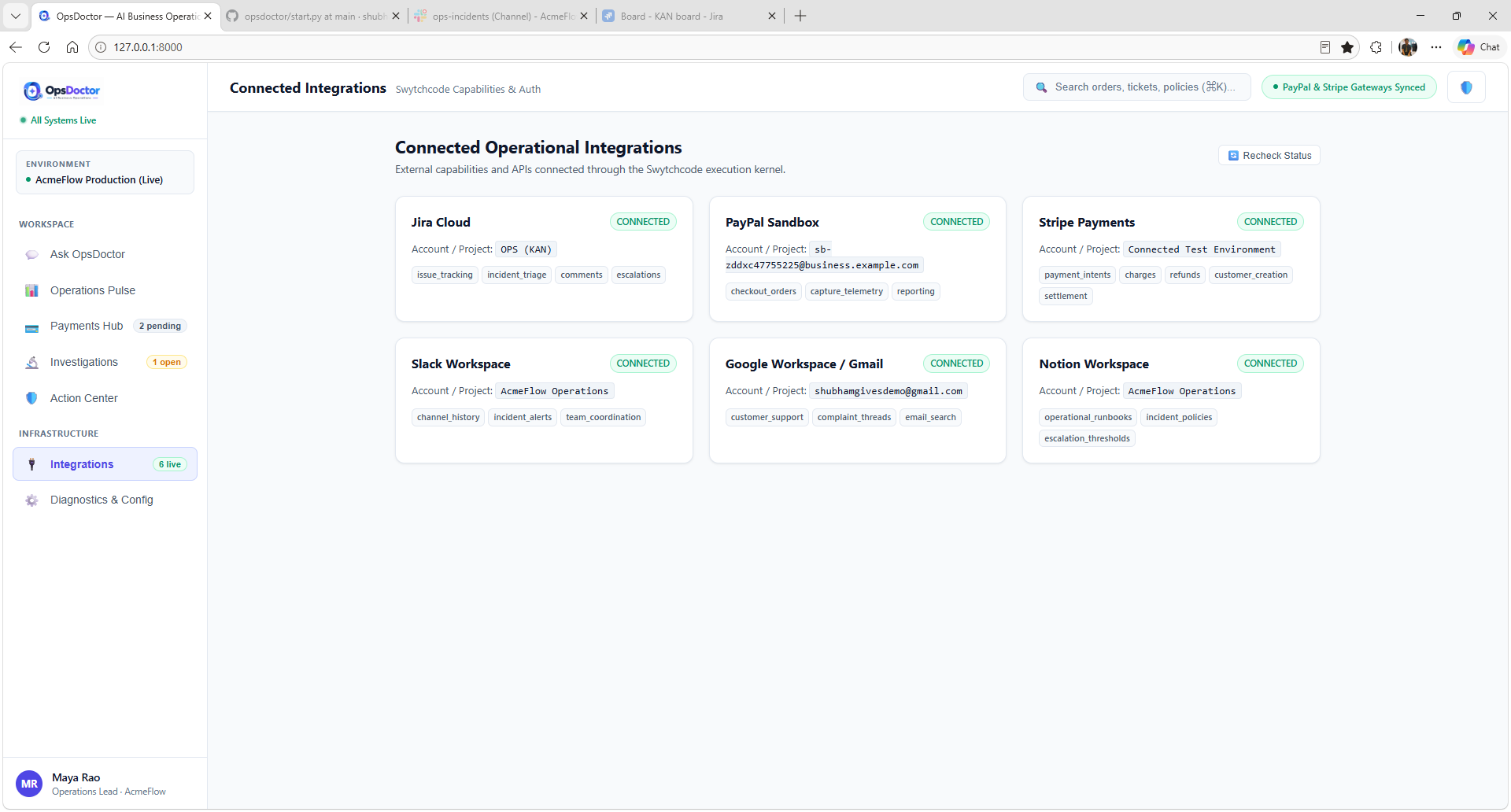Click the browser home icon

(72, 47)
